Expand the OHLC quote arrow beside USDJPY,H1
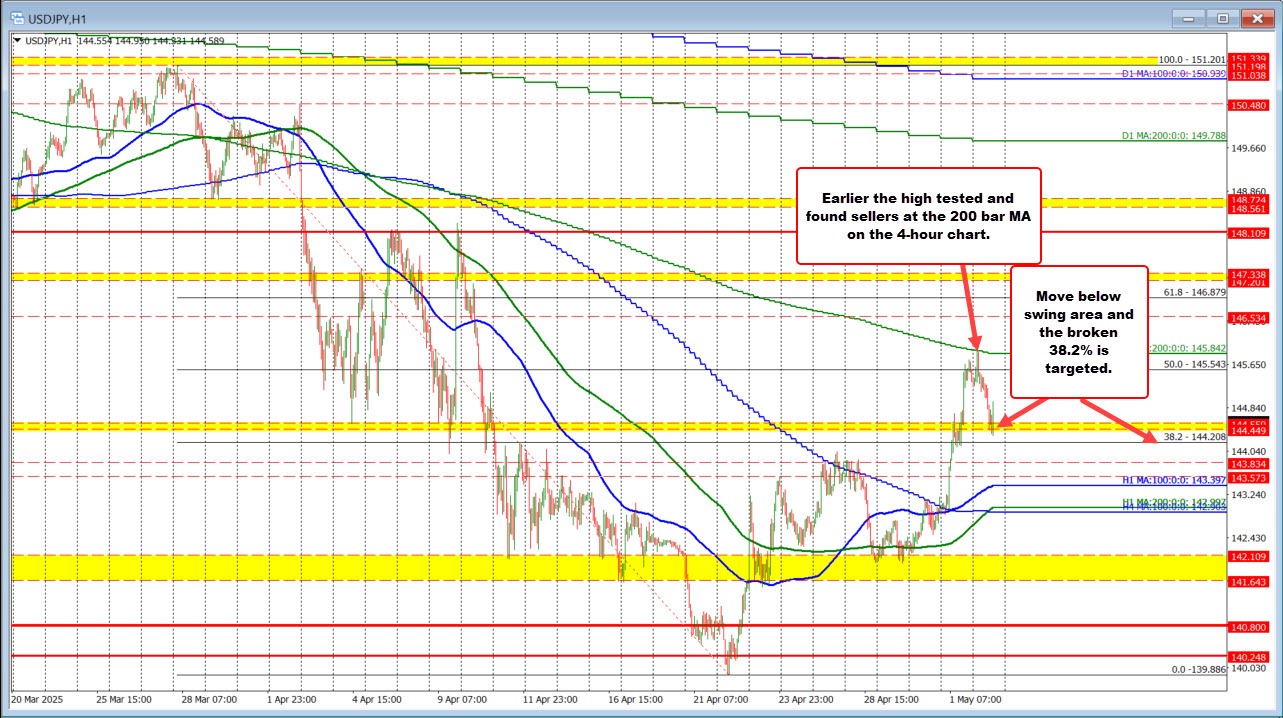The image size is (1283, 718). 17,40
